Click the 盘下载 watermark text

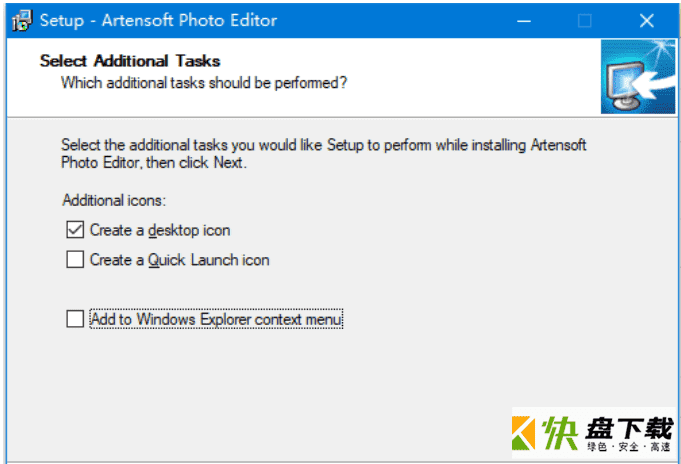[629, 428]
